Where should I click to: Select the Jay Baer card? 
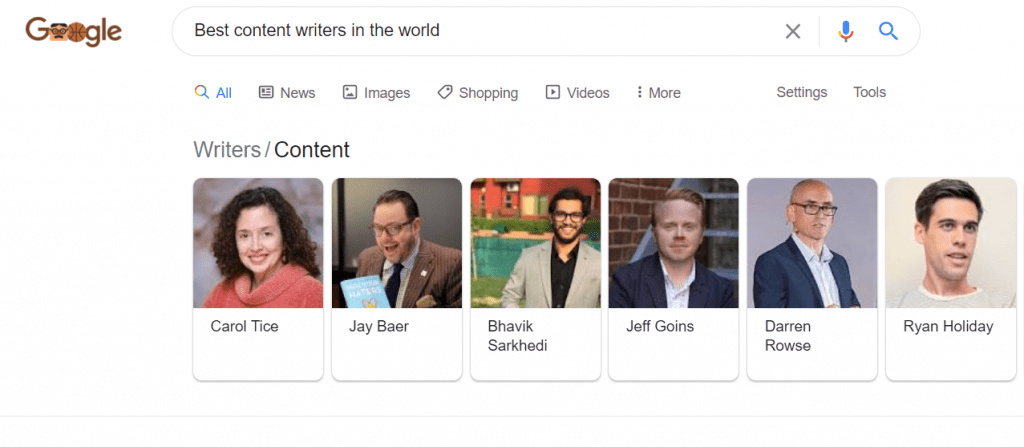tap(396, 279)
